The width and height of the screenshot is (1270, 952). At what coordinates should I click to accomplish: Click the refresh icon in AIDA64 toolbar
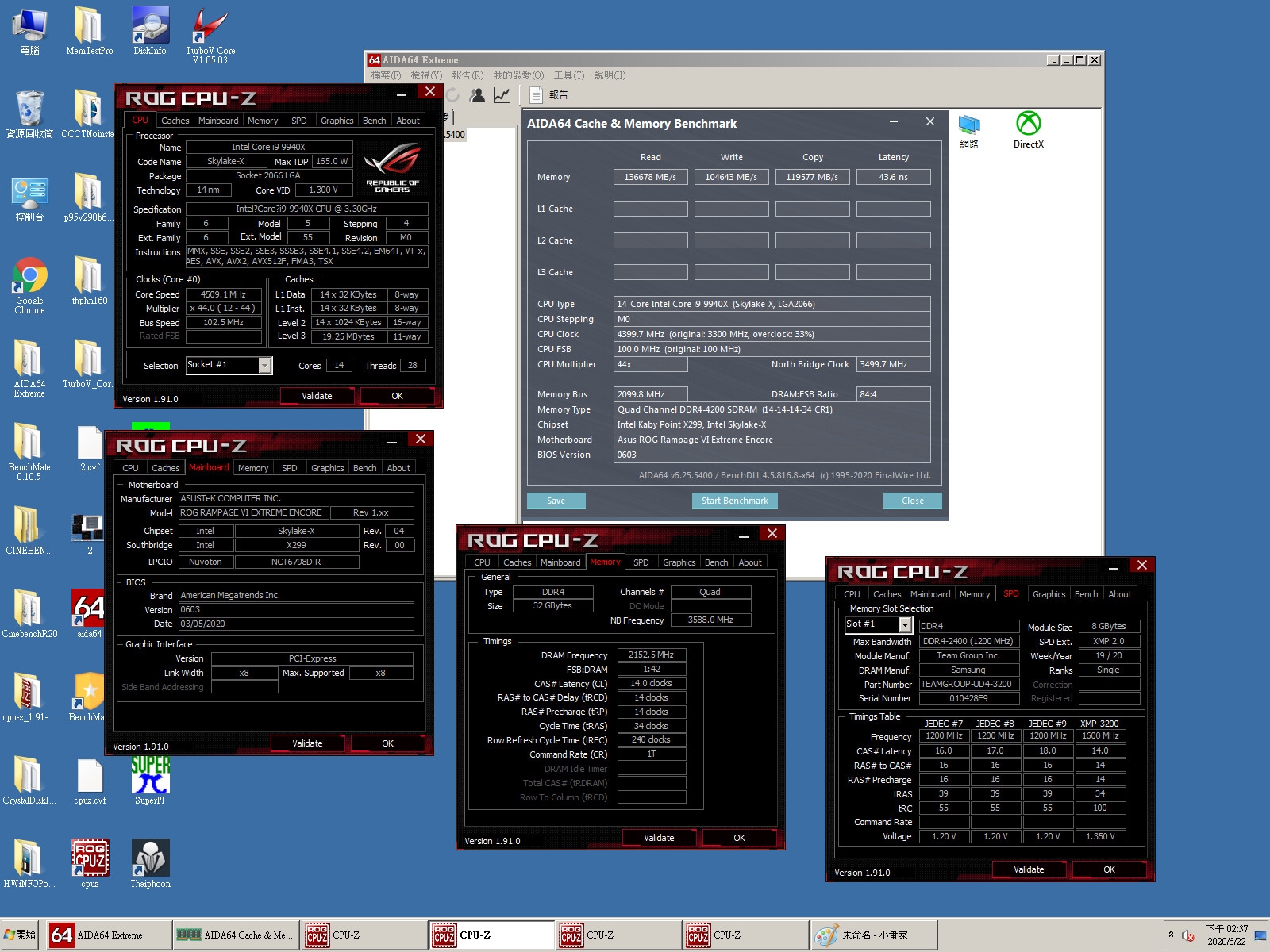(452, 95)
